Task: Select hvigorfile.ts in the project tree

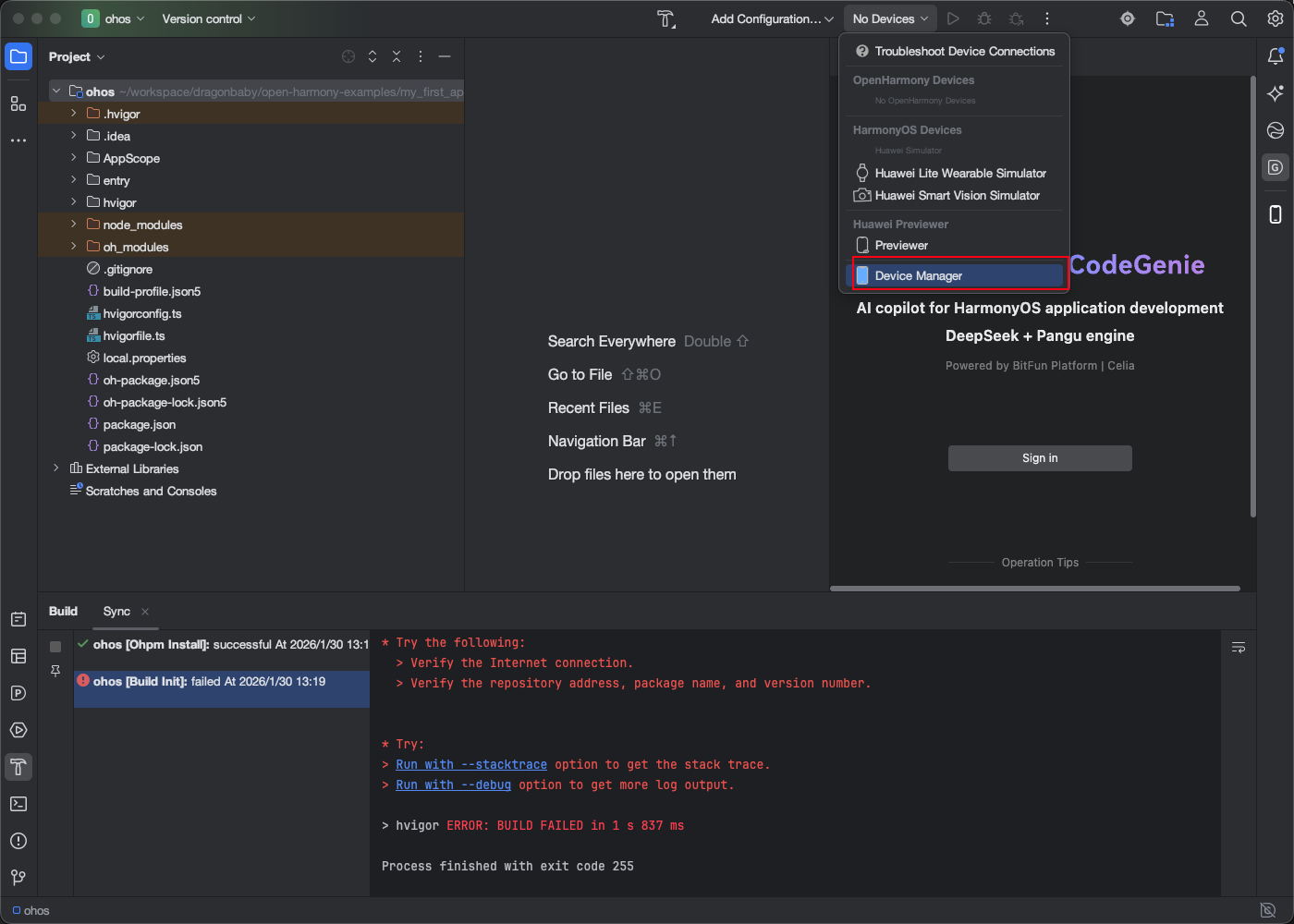Action: coord(134,335)
